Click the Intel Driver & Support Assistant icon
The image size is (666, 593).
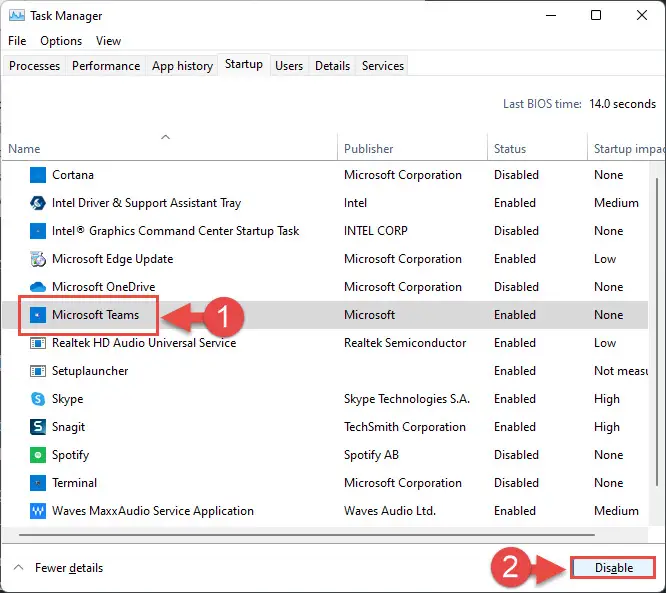pos(38,203)
